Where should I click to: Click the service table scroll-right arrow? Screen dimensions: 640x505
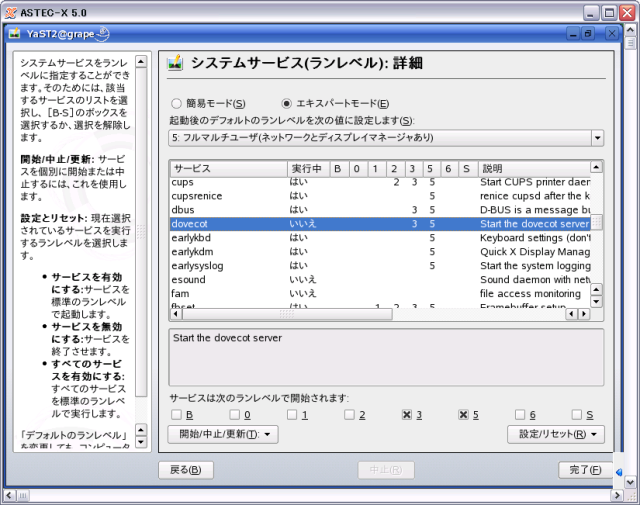click(584, 314)
